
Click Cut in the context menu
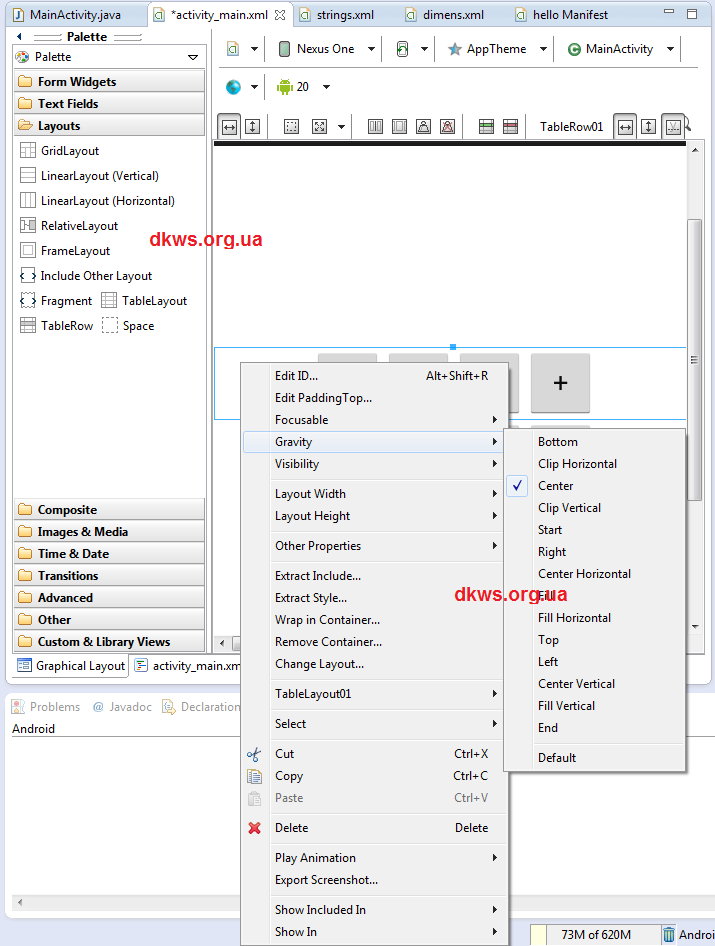[375, 754]
